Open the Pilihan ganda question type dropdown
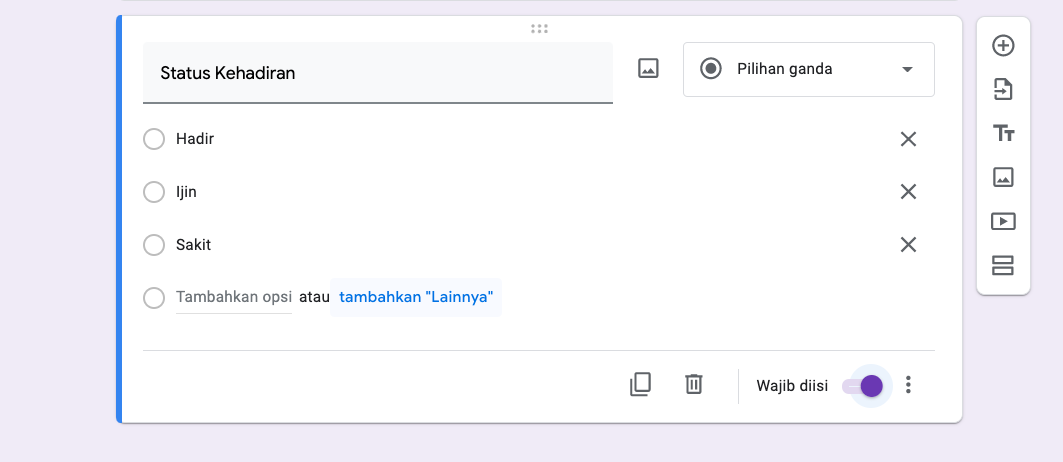 [809, 69]
